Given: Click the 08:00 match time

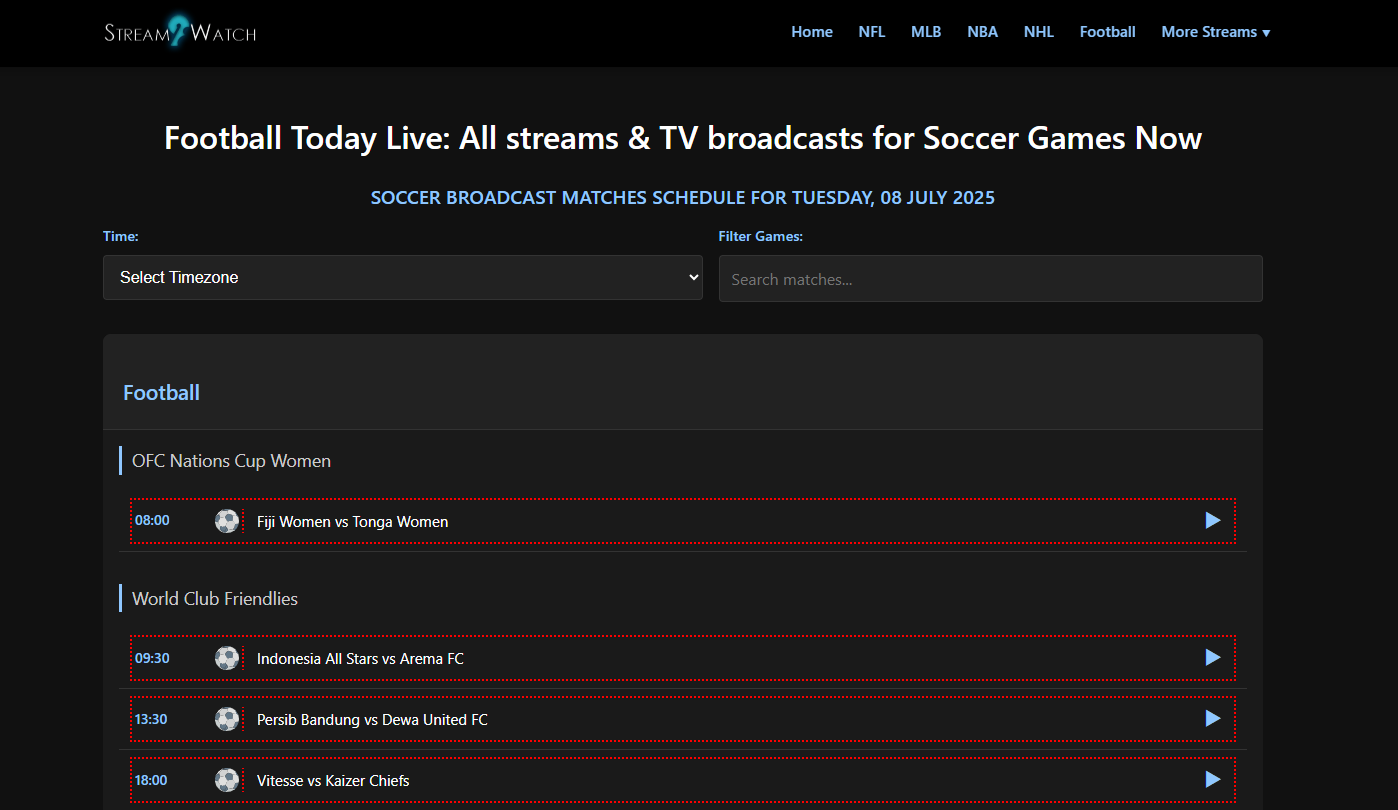Looking at the screenshot, I should pyautogui.click(x=152, y=520).
